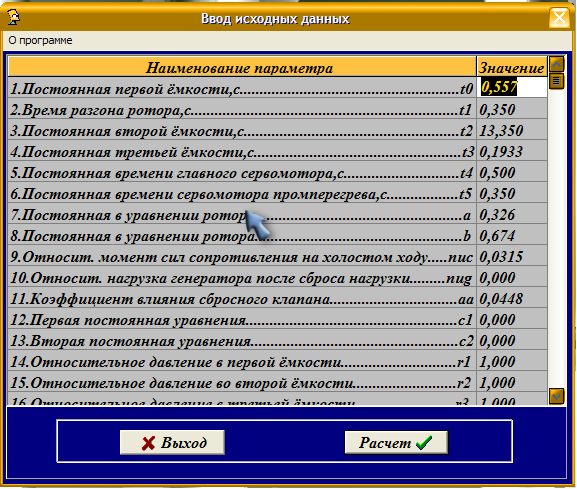Click the 'Значение' column header
The width and height of the screenshot is (577, 489).
click(512, 67)
